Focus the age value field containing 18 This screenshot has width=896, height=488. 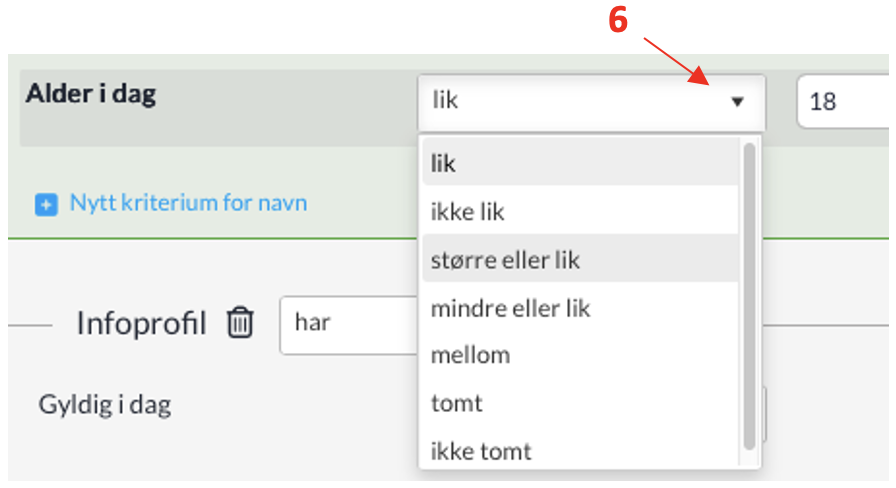(840, 102)
